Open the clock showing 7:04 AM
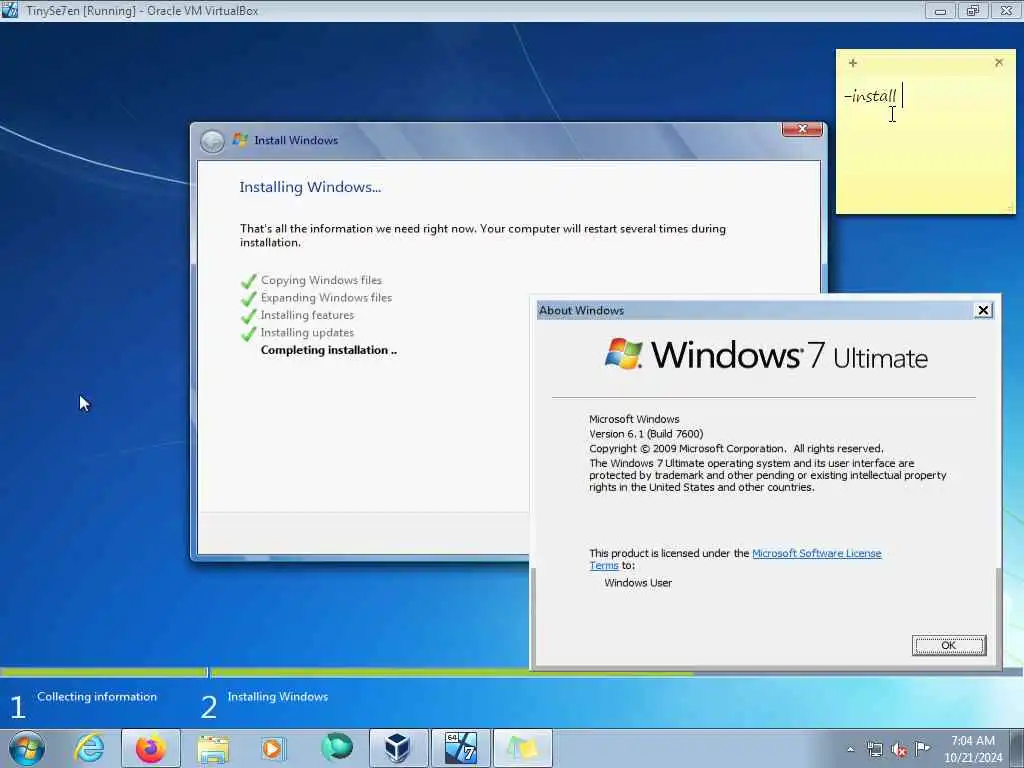The image size is (1024, 768). coord(972,741)
